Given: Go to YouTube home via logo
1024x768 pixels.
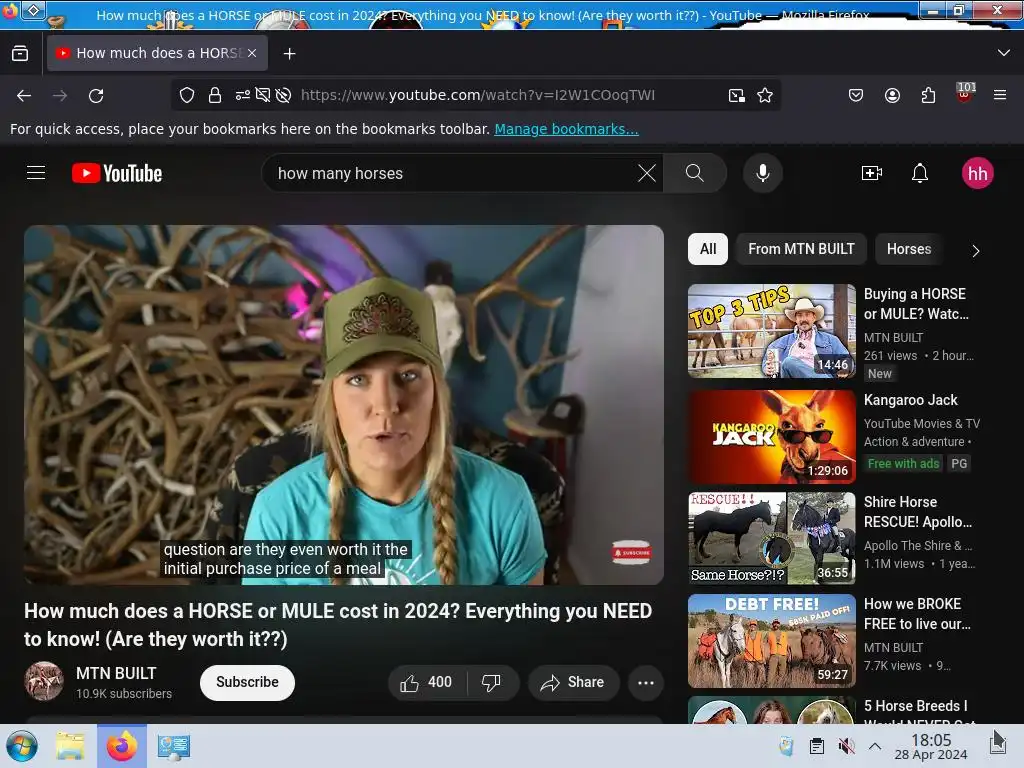Looking at the screenshot, I should (x=117, y=173).
